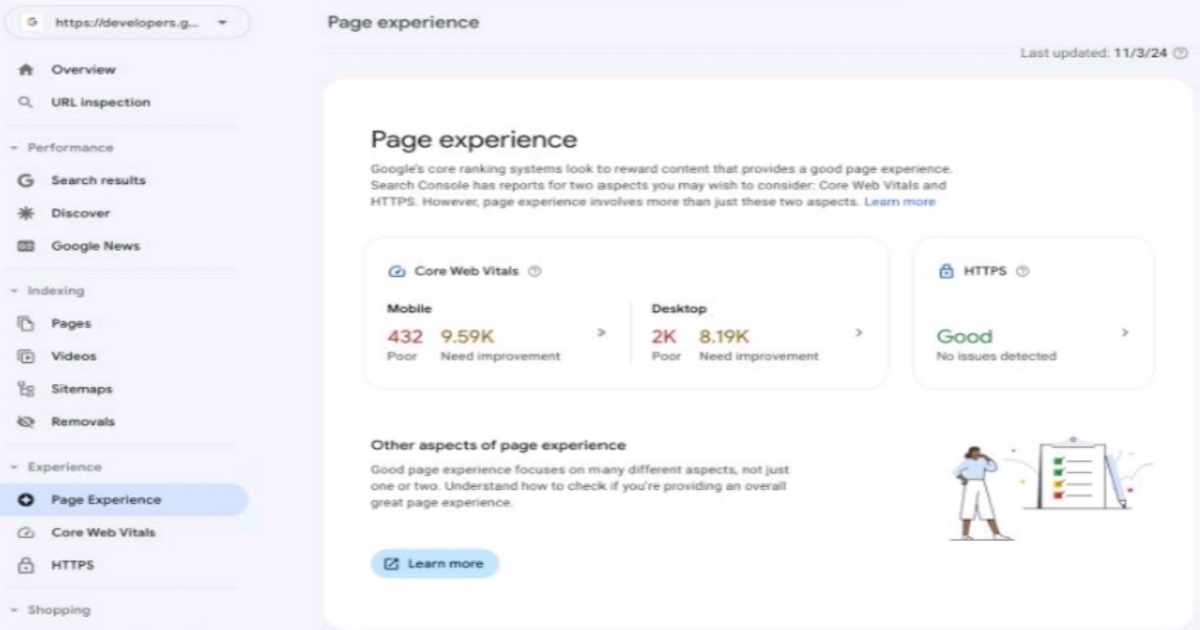The height and width of the screenshot is (630, 1200).
Task: Click the Removals report icon
Action: point(26,421)
